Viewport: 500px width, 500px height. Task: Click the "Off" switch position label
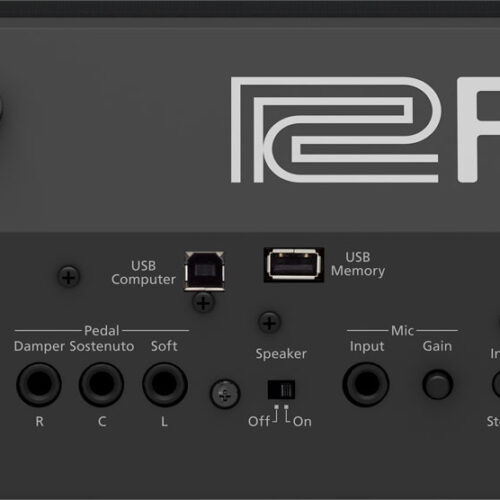259,421
